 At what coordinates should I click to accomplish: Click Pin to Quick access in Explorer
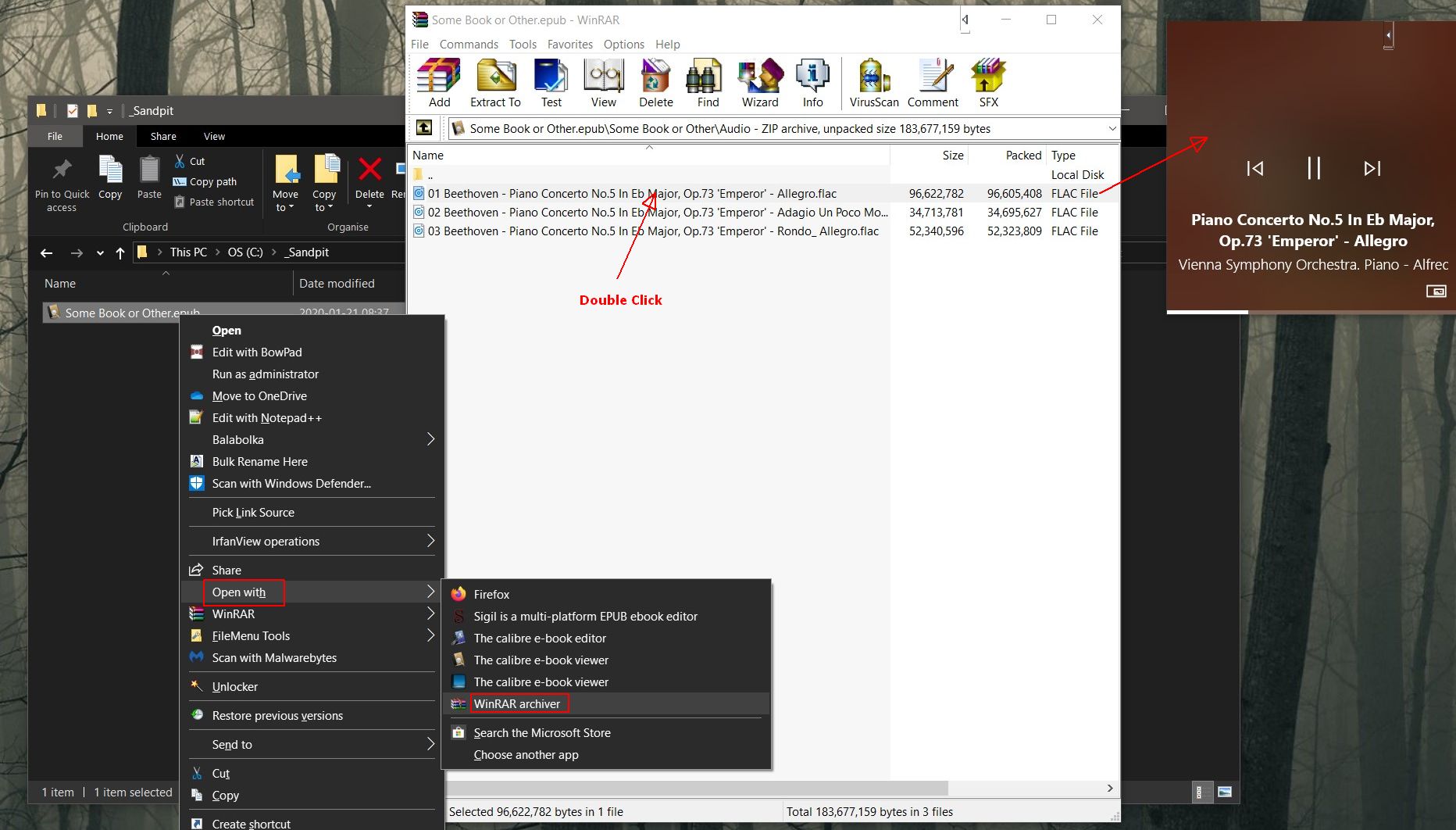point(62,184)
